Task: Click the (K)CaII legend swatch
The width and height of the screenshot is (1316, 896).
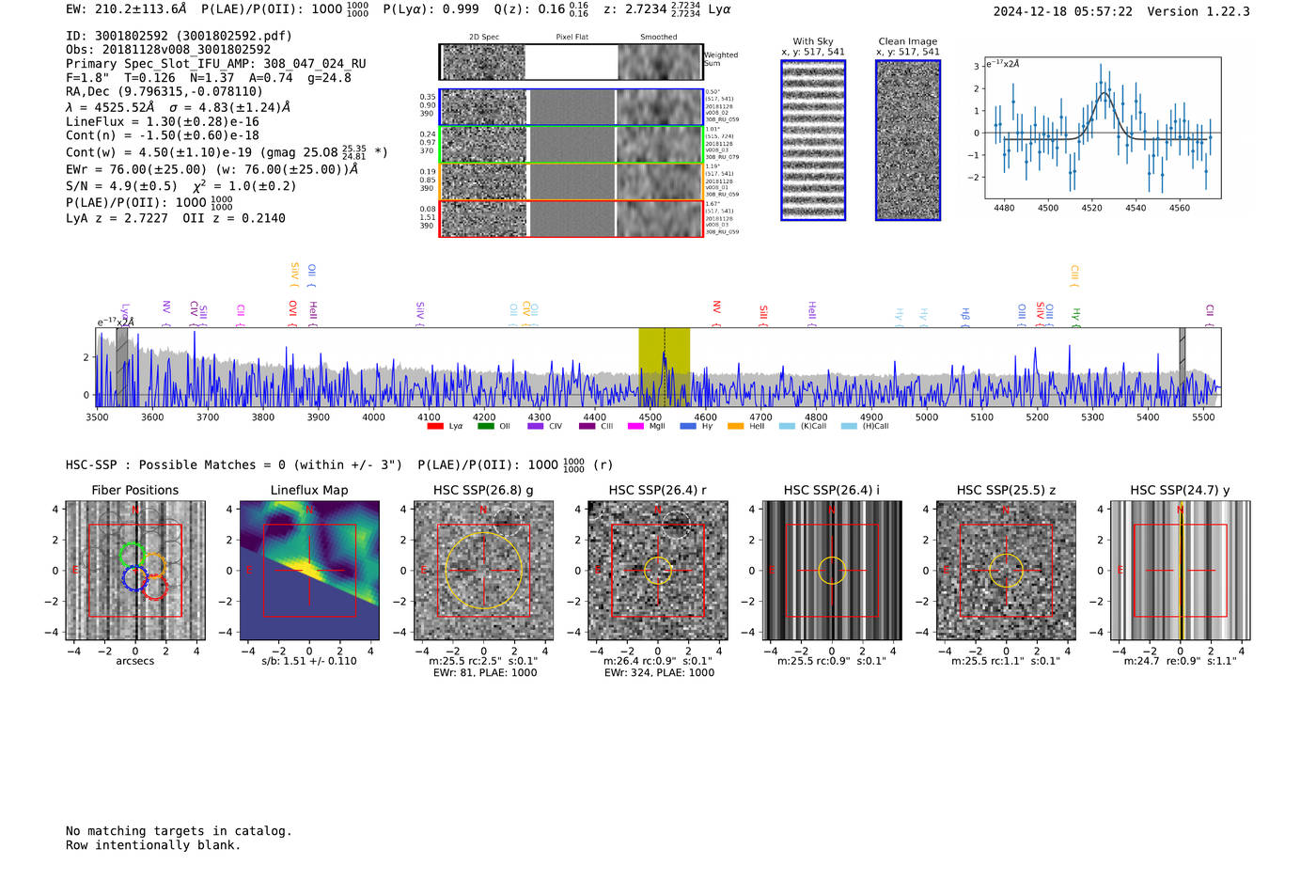Action: point(787,427)
